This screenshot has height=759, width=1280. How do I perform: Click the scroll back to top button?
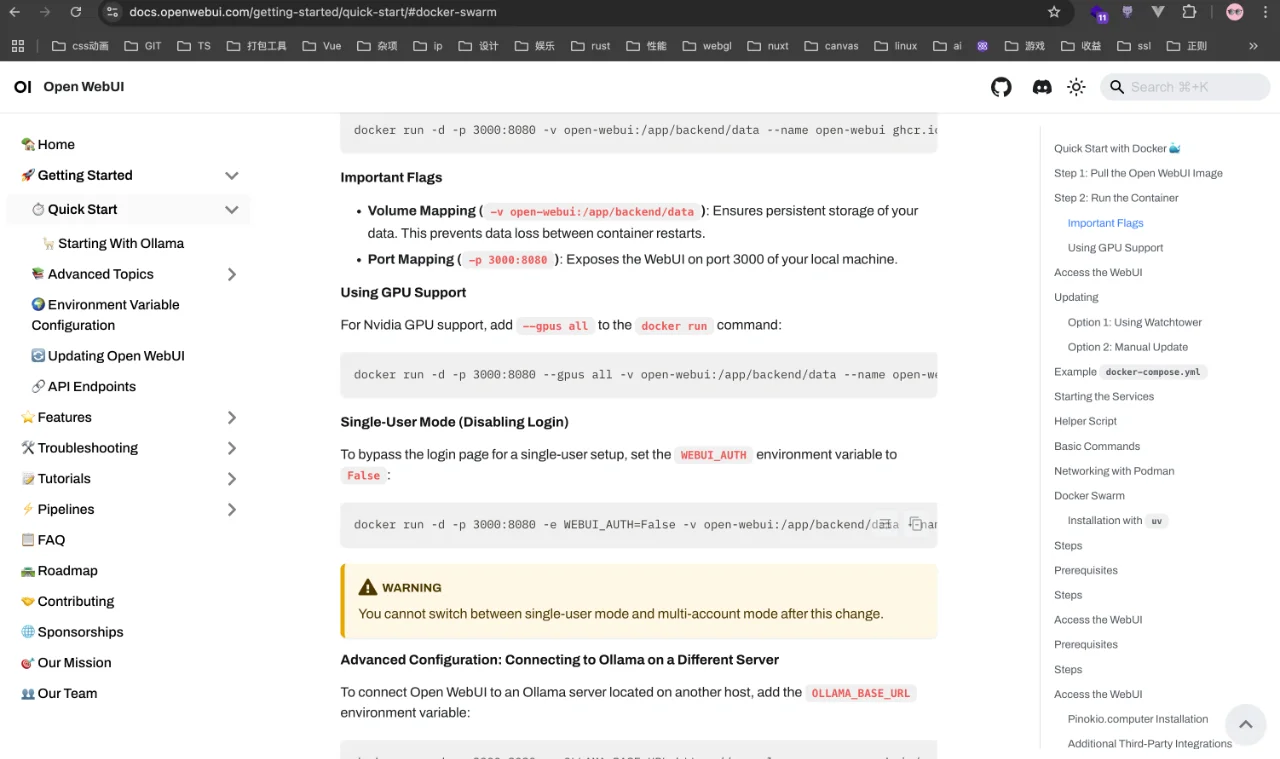tap(1245, 724)
